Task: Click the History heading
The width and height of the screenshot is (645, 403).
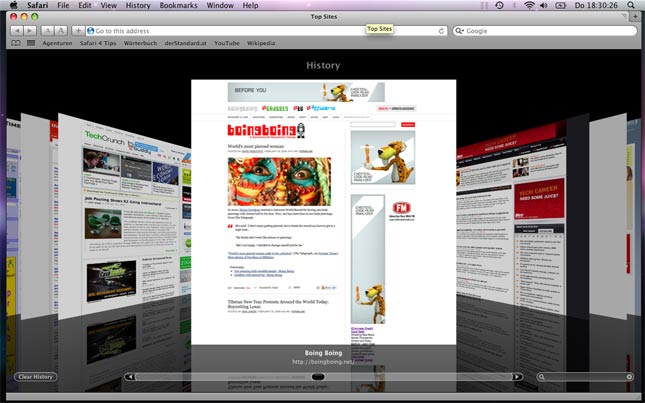Action: click(x=323, y=65)
